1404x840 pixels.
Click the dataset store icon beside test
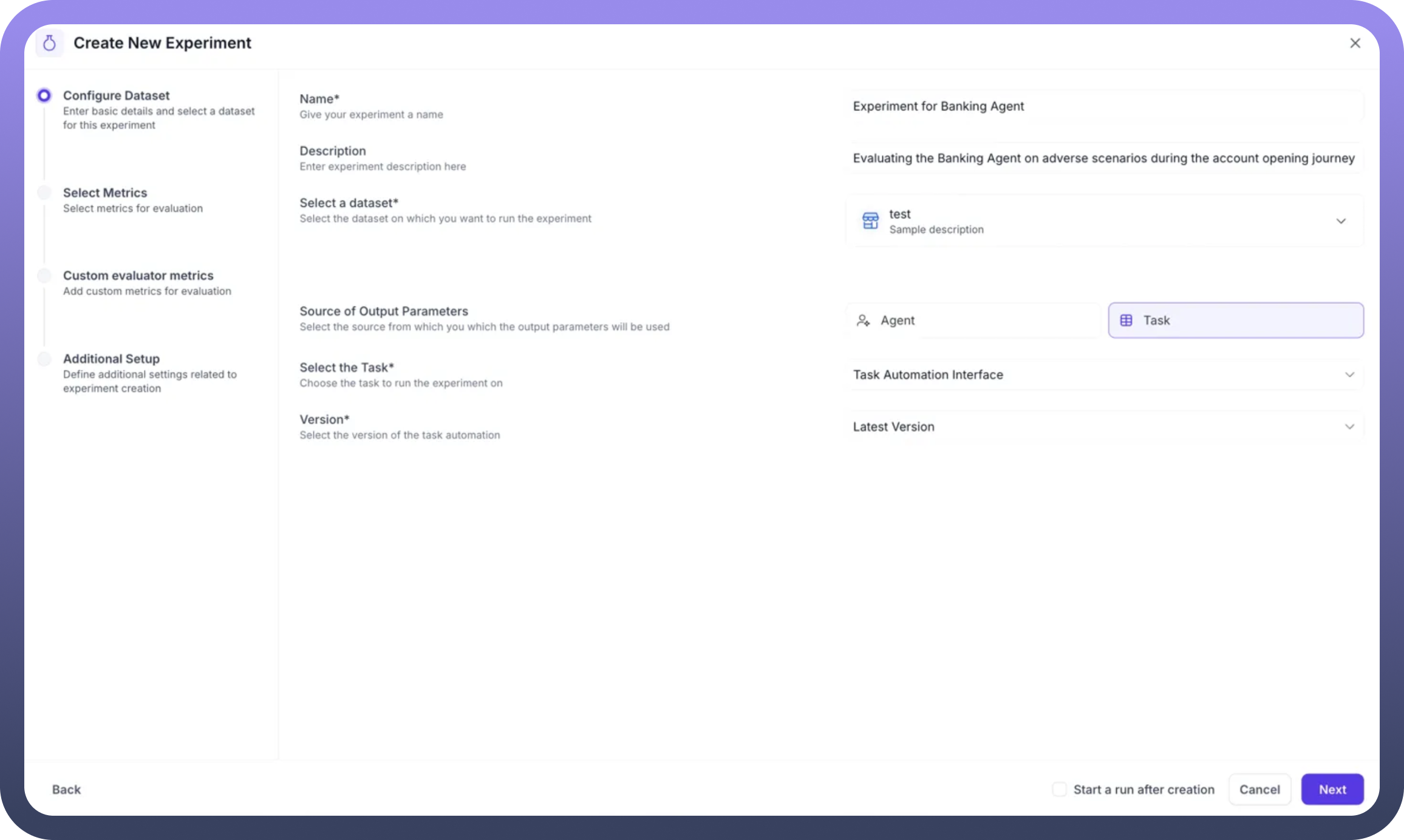(x=870, y=221)
